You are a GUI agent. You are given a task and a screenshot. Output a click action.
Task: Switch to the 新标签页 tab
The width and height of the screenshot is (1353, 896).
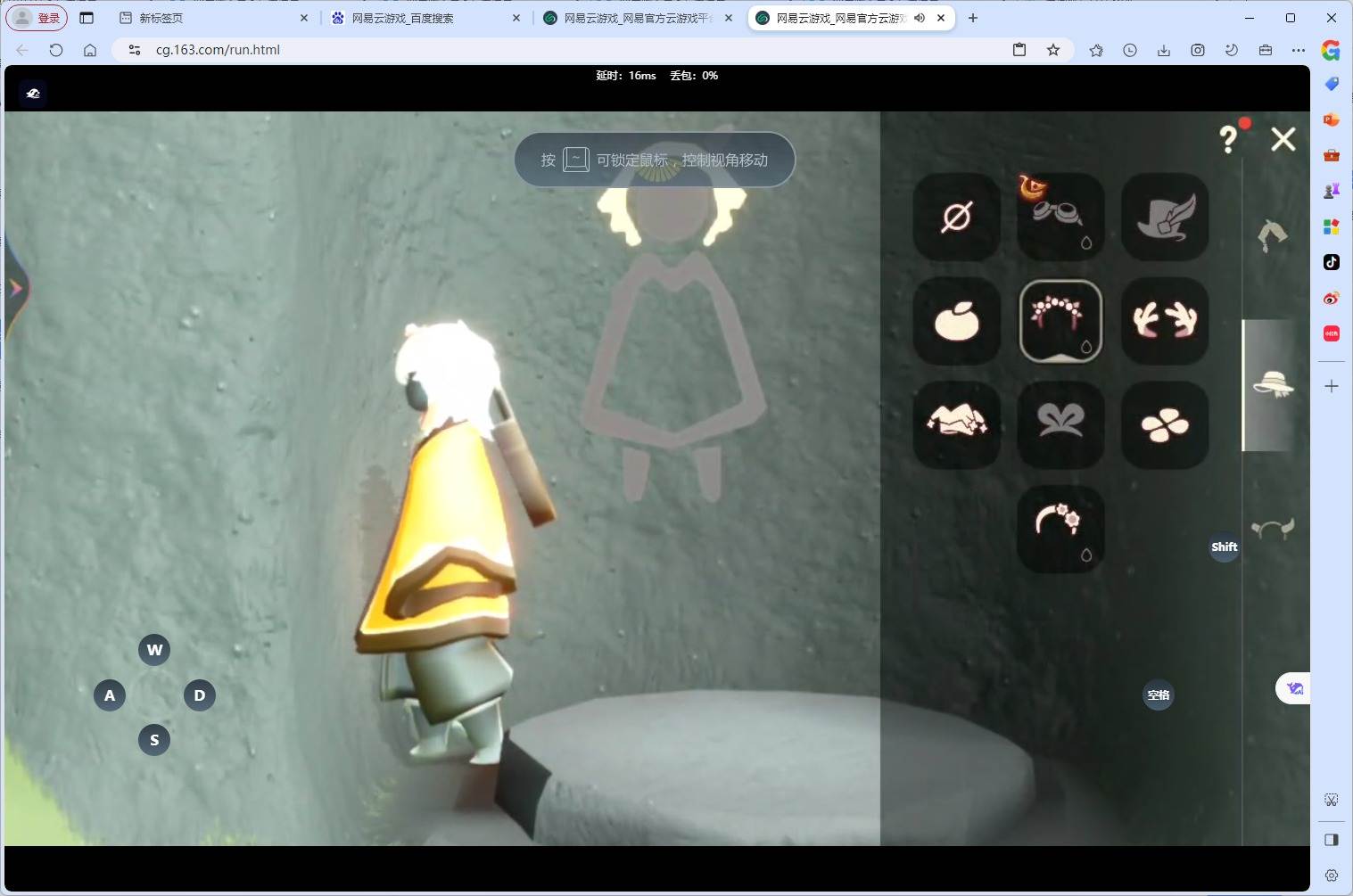(x=214, y=18)
